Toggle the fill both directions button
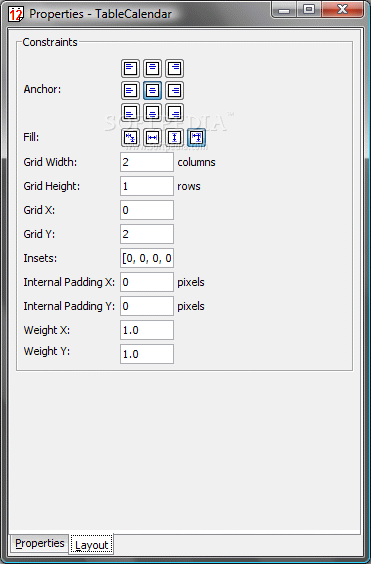The image size is (371, 564). pos(197,137)
